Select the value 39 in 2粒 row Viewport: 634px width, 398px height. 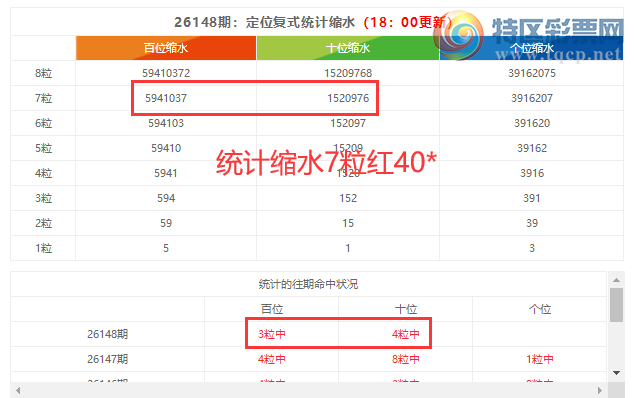(532, 223)
